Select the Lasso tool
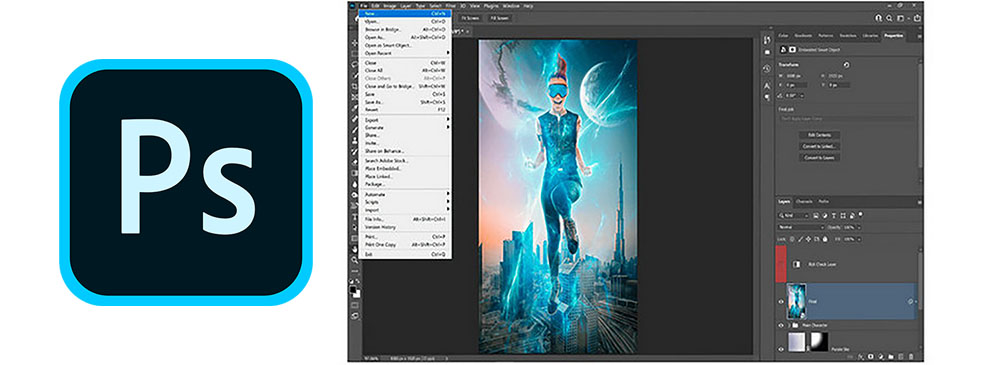The image size is (1000, 365). click(x=355, y=64)
